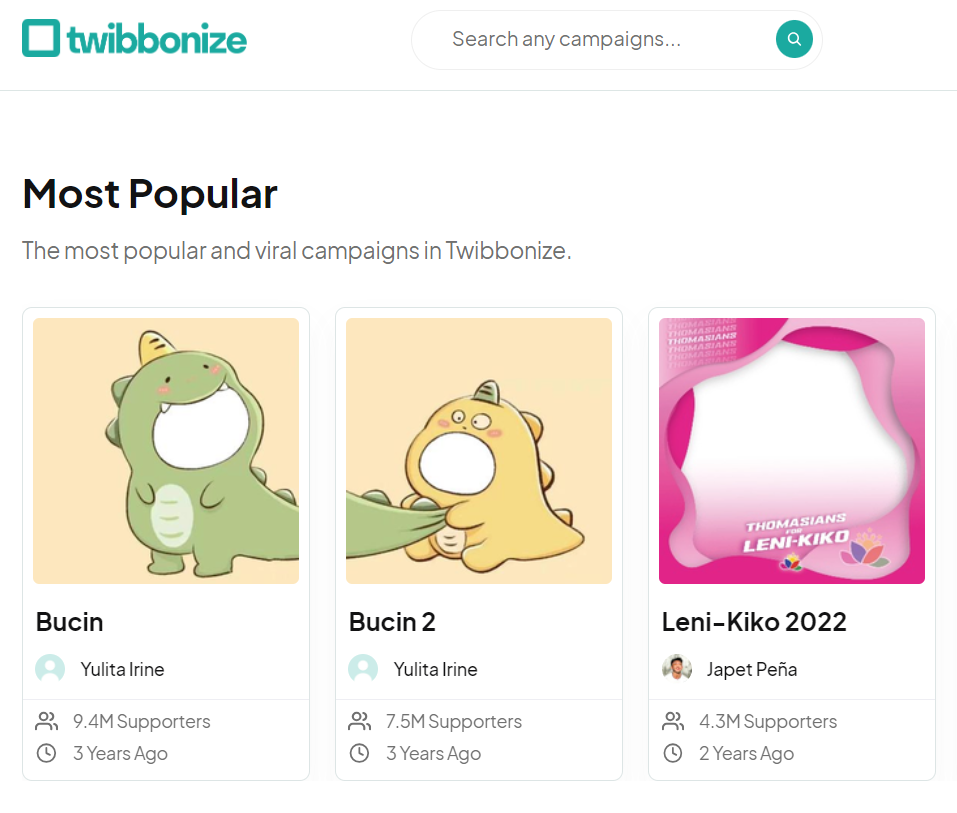Viewport: 957px width, 813px height.
Task: Focus the Search any campaigns field
Action: click(604, 40)
